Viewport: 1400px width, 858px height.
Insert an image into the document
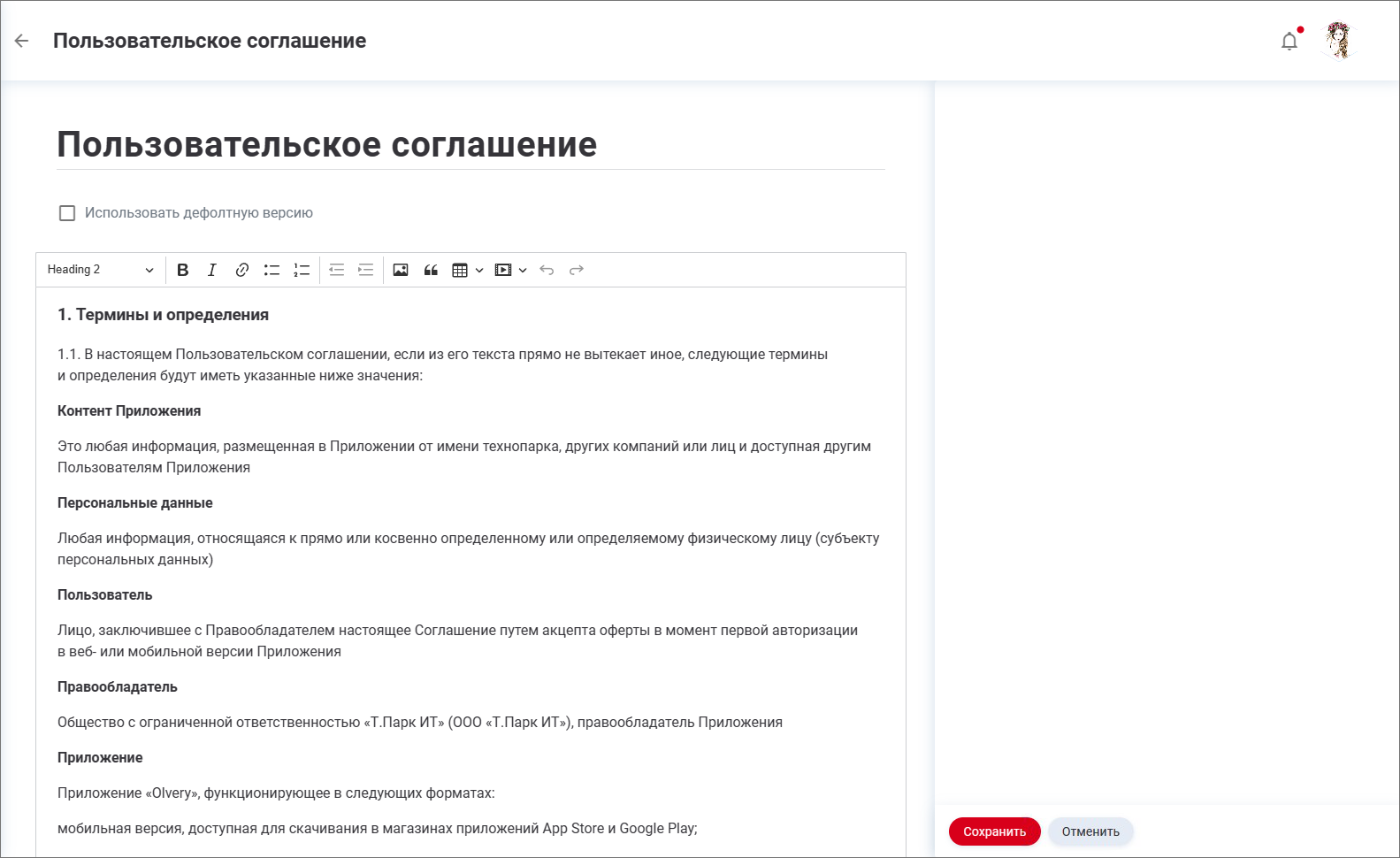tap(401, 270)
